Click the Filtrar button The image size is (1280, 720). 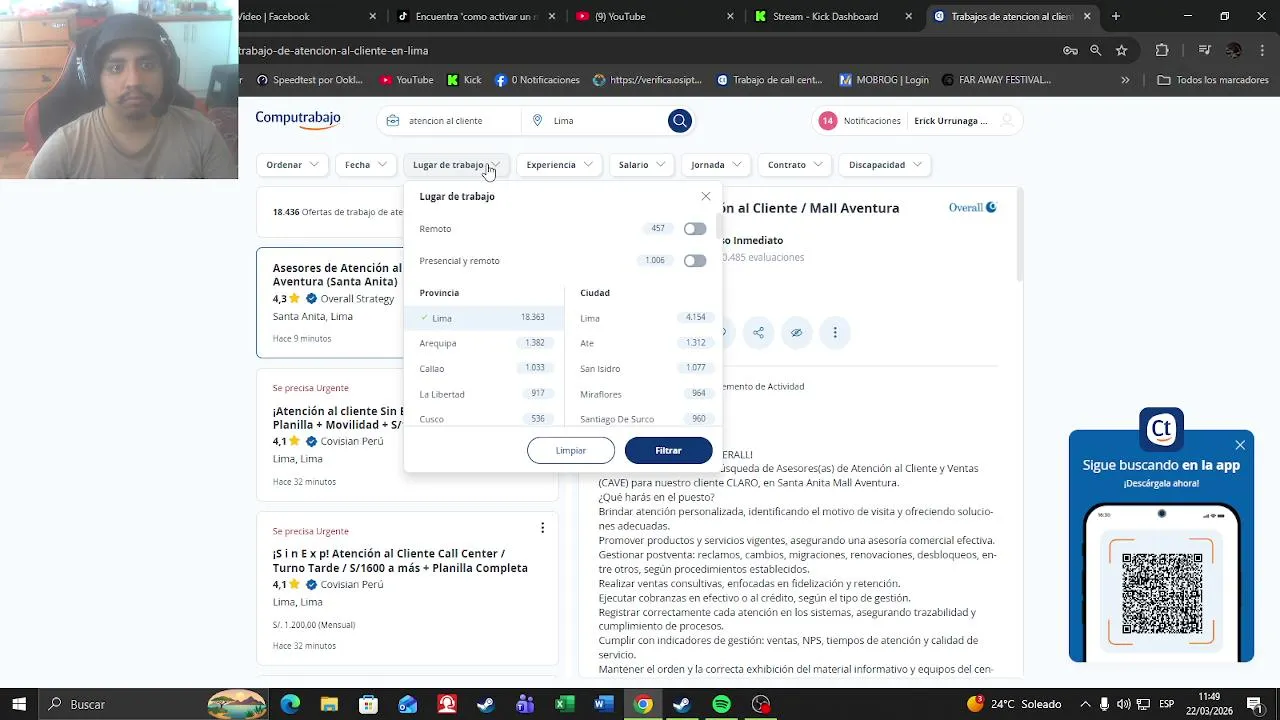pyautogui.click(x=668, y=450)
